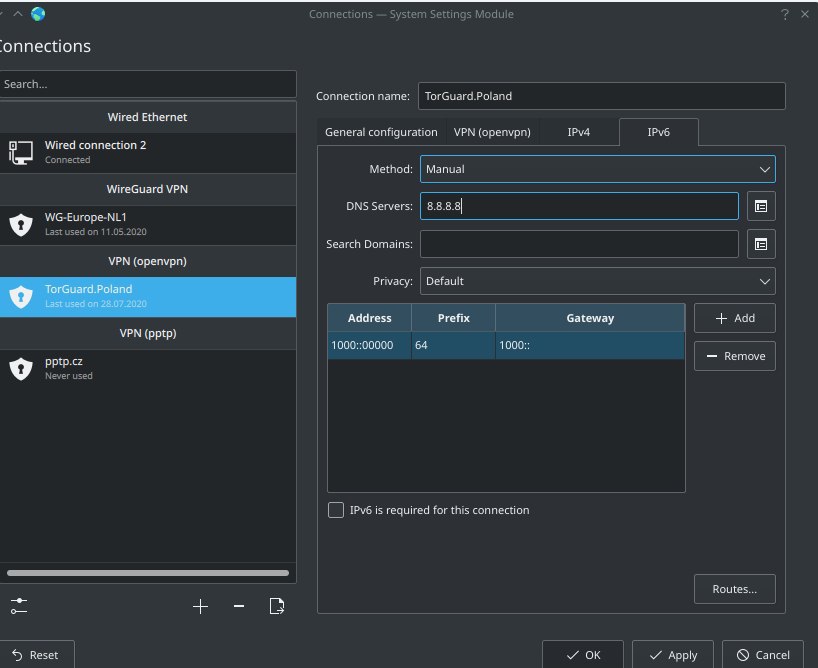Image resolution: width=818 pixels, height=668 pixels.
Task: Enable IPv6 is required for this connection
Action: coord(336,510)
